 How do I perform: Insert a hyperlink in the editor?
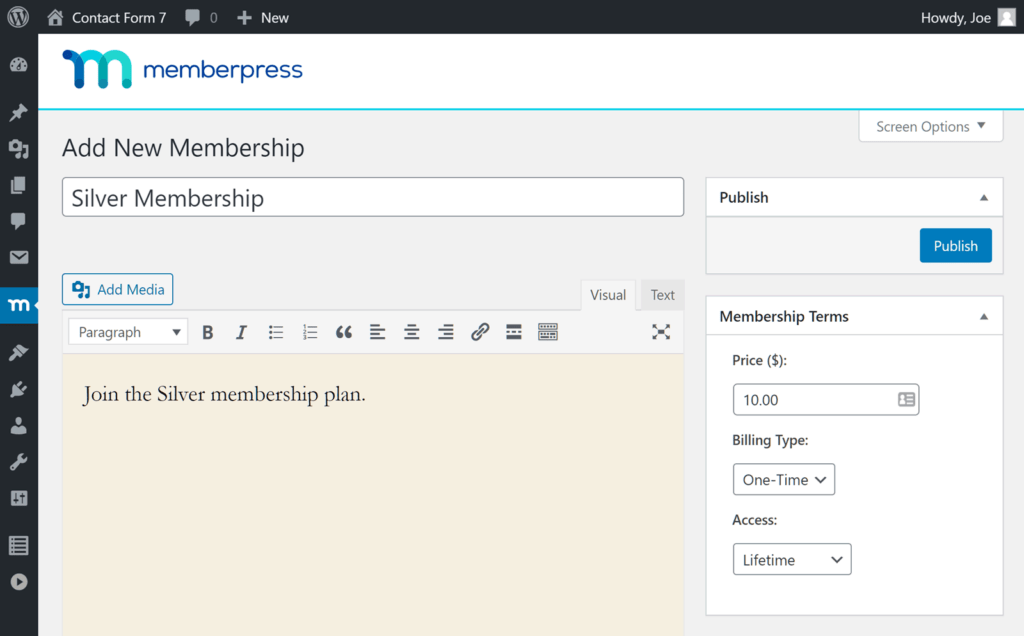[479, 331]
